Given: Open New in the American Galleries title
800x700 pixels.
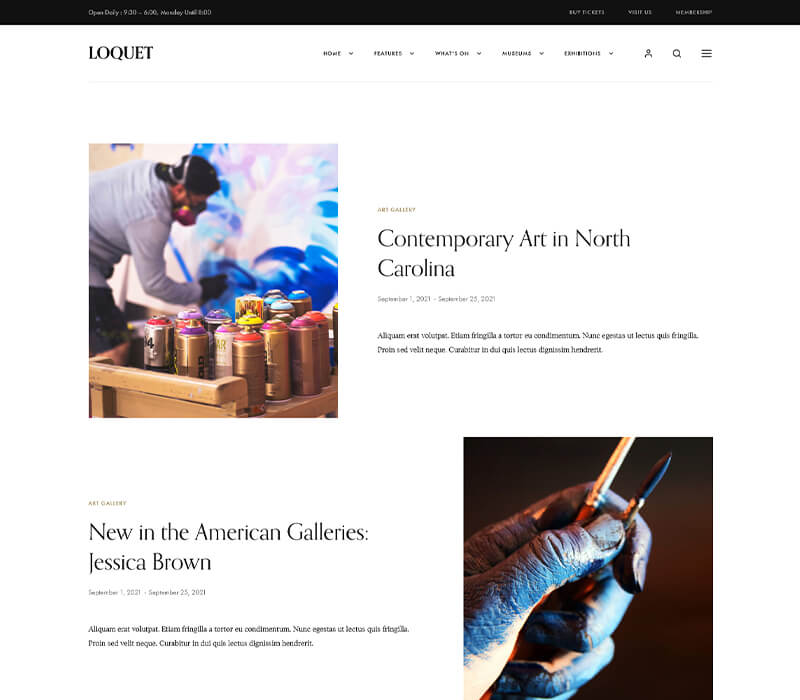Looking at the screenshot, I should click(228, 547).
